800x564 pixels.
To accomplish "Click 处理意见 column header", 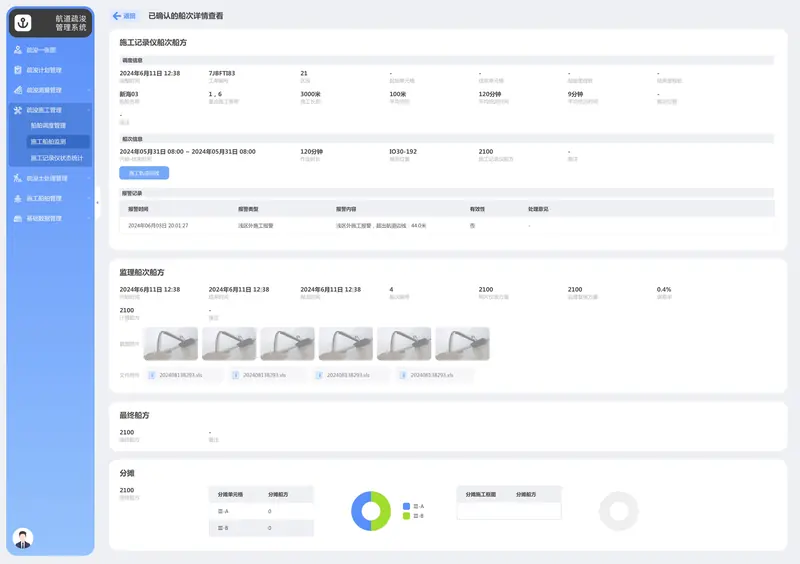I will [538, 209].
